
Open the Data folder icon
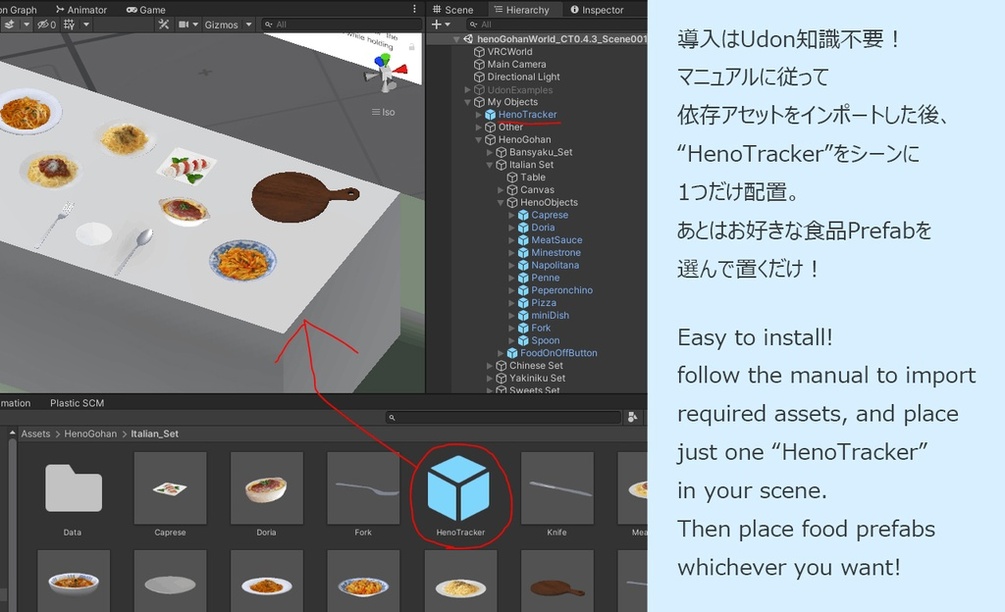coord(73,488)
